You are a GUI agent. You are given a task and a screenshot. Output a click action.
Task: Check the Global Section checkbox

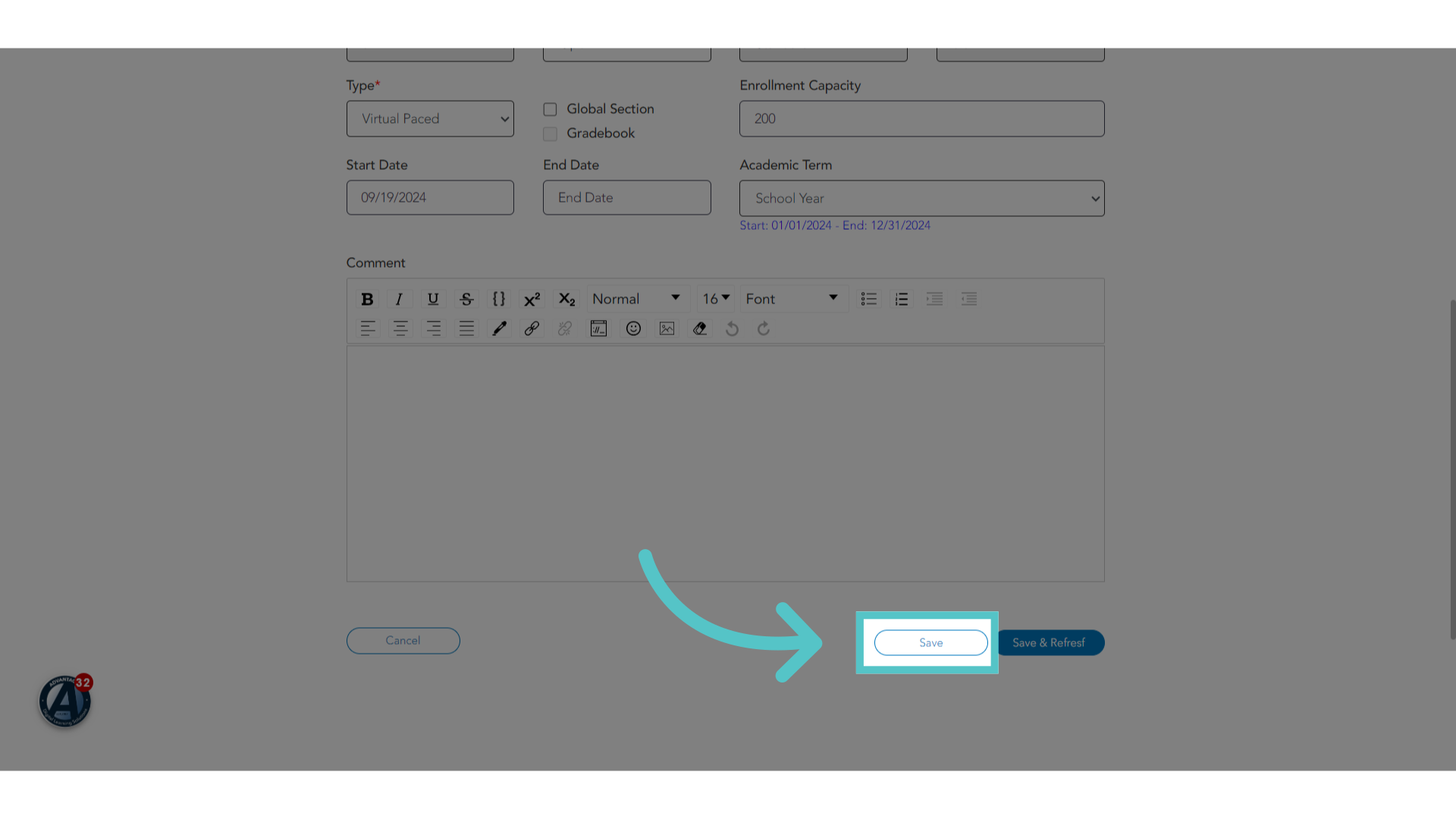(550, 109)
